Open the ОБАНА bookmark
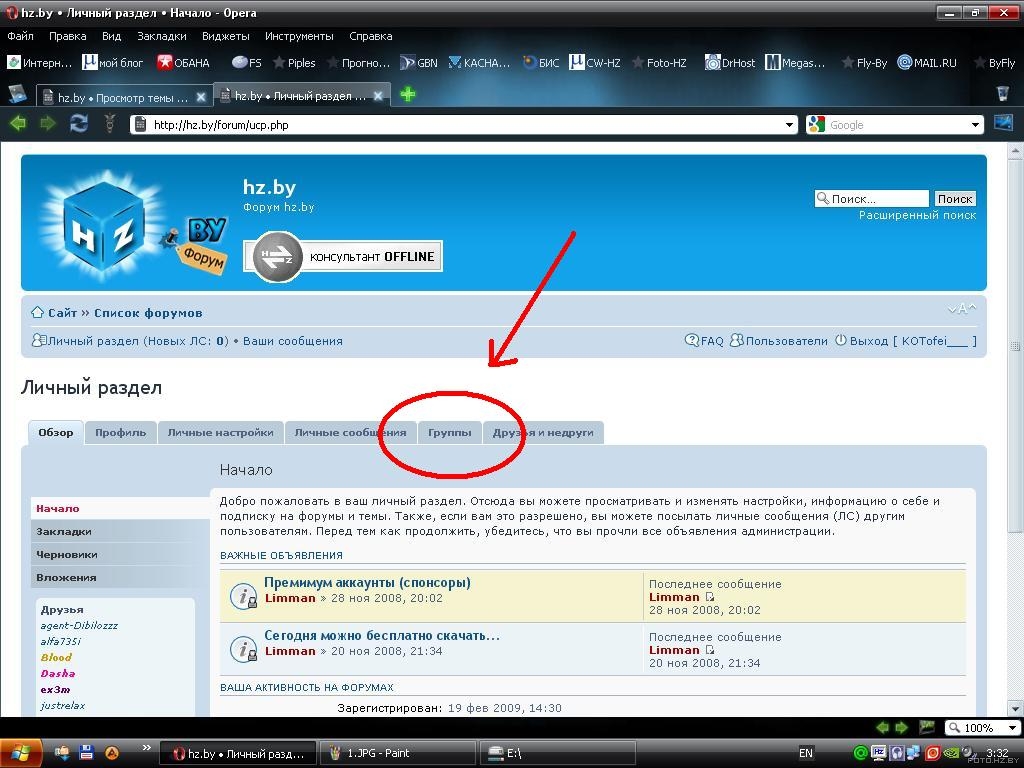 [x=184, y=63]
